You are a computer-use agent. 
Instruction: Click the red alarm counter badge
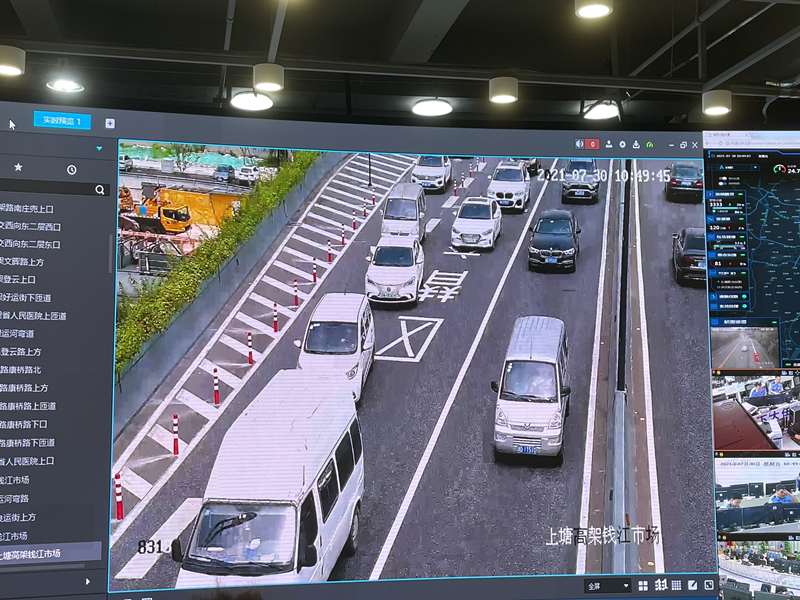592,144
